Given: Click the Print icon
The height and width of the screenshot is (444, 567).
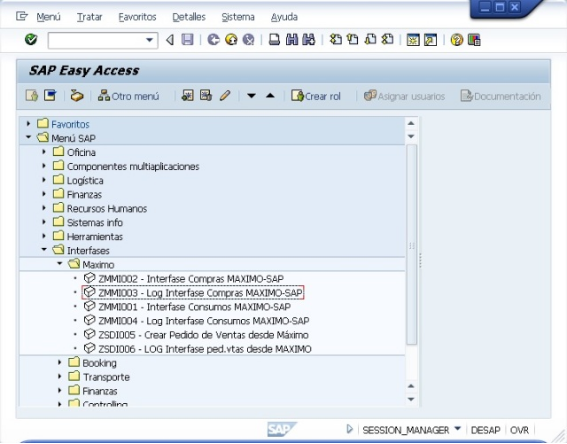Looking at the screenshot, I should [x=274, y=39].
